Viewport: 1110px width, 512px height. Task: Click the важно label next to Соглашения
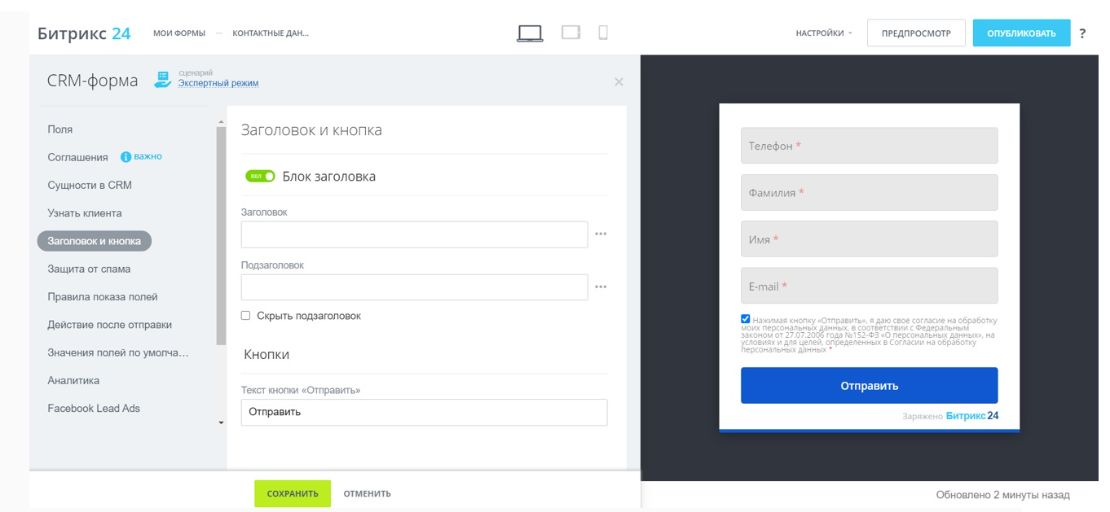coord(148,157)
